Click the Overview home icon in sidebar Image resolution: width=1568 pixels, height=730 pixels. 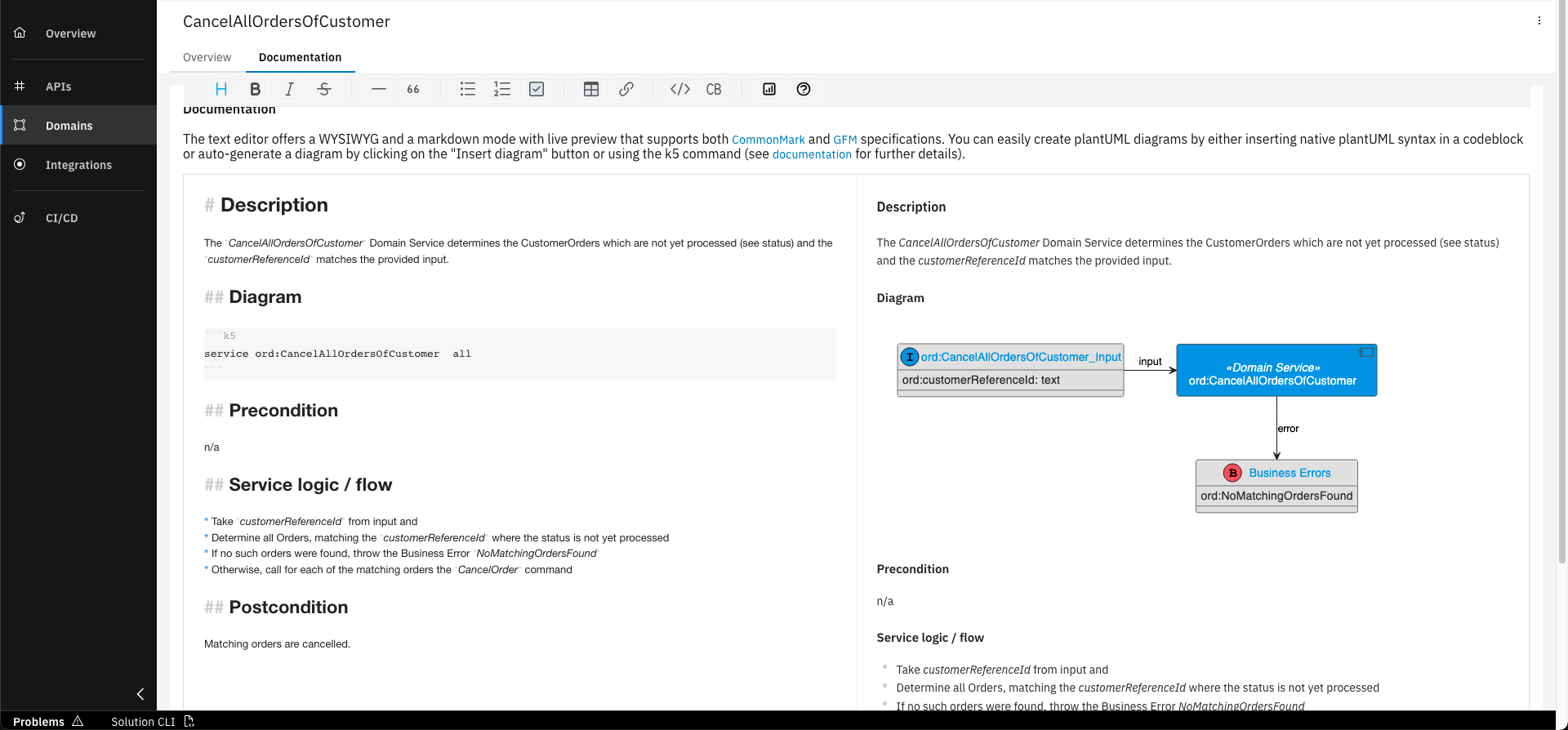20,33
